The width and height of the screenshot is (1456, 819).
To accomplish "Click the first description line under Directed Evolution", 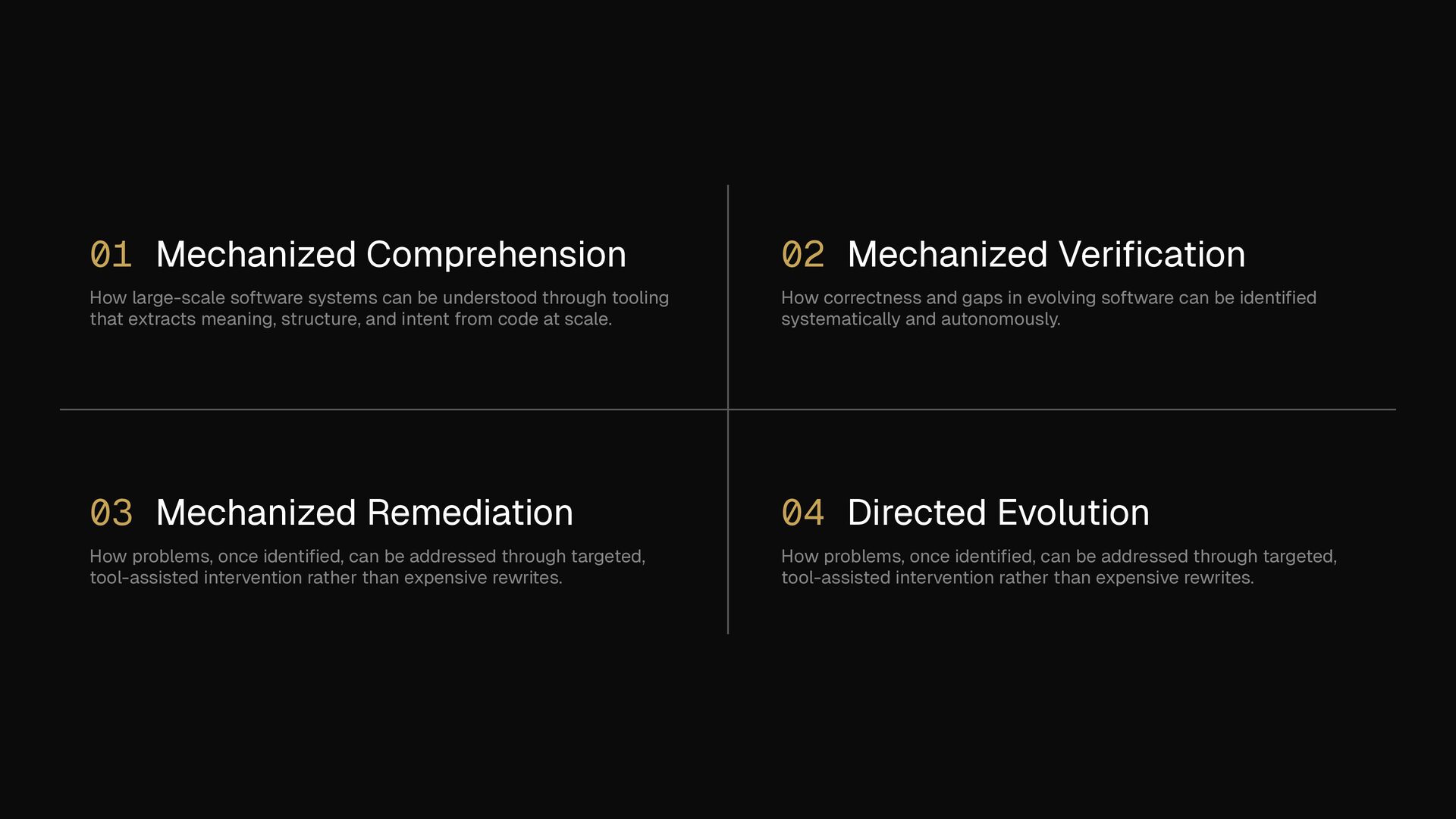I will 1059,557.
